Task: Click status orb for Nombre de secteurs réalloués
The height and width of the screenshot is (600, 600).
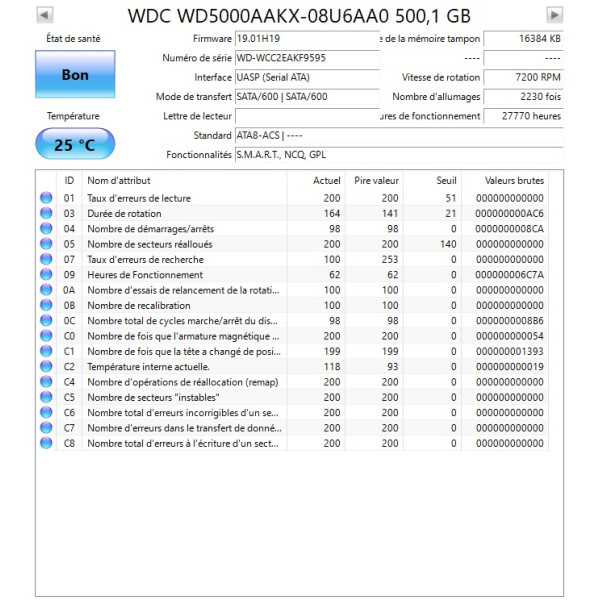Action: click(x=46, y=244)
